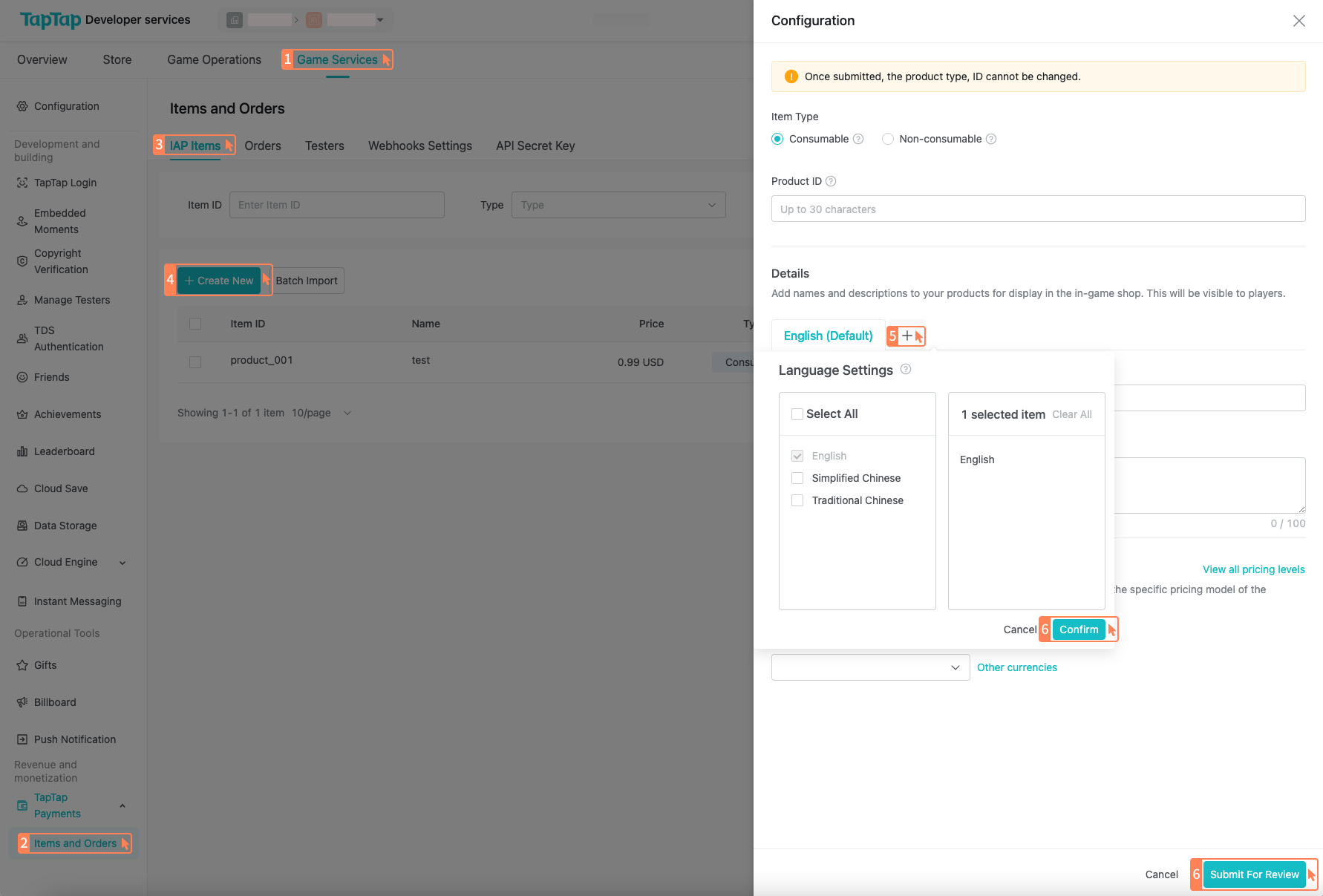Check the Traditional Chinese checkbox
Screen dimensions: 1323x896
pyautogui.click(x=797, y=500)
